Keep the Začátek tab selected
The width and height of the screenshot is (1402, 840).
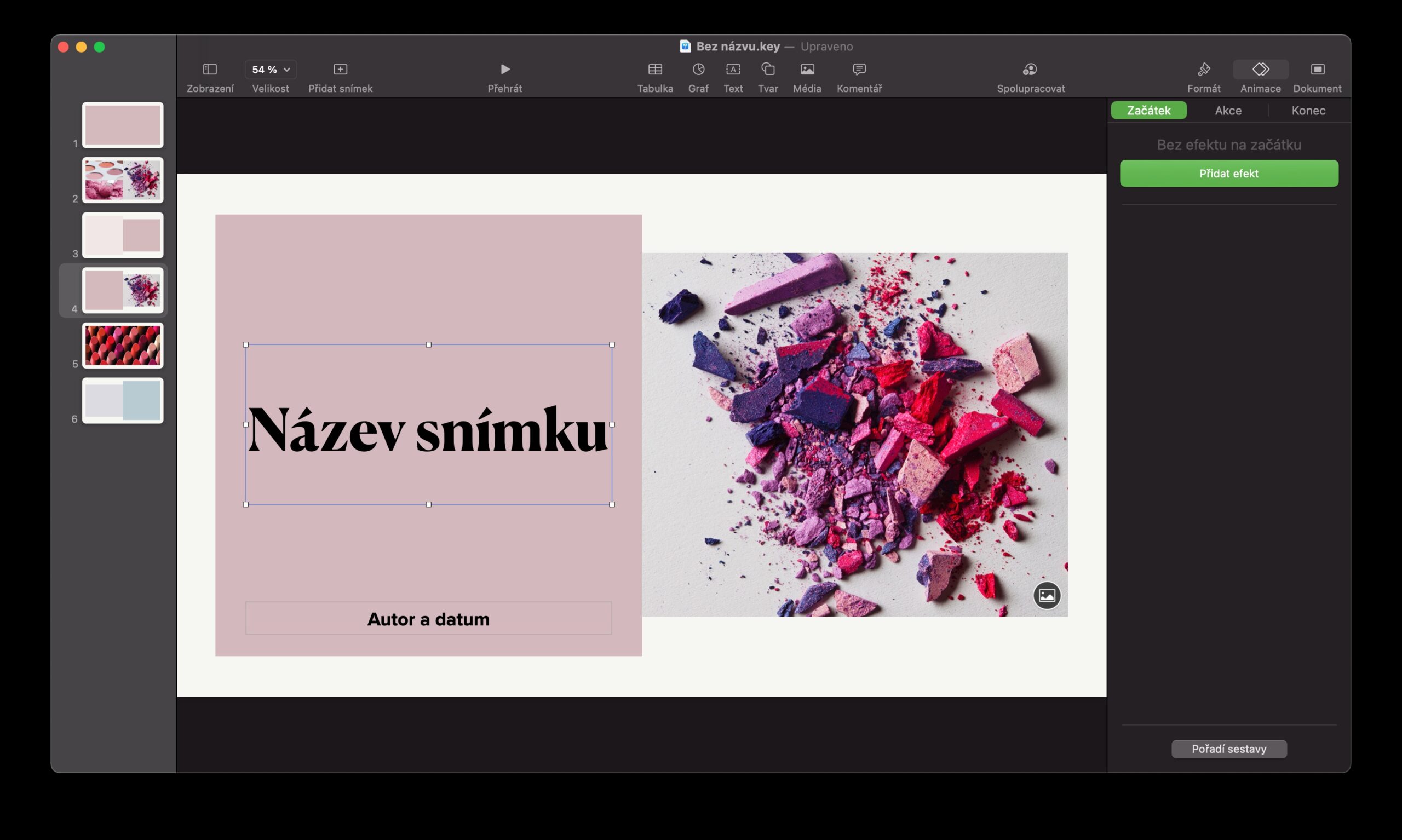1148,110
